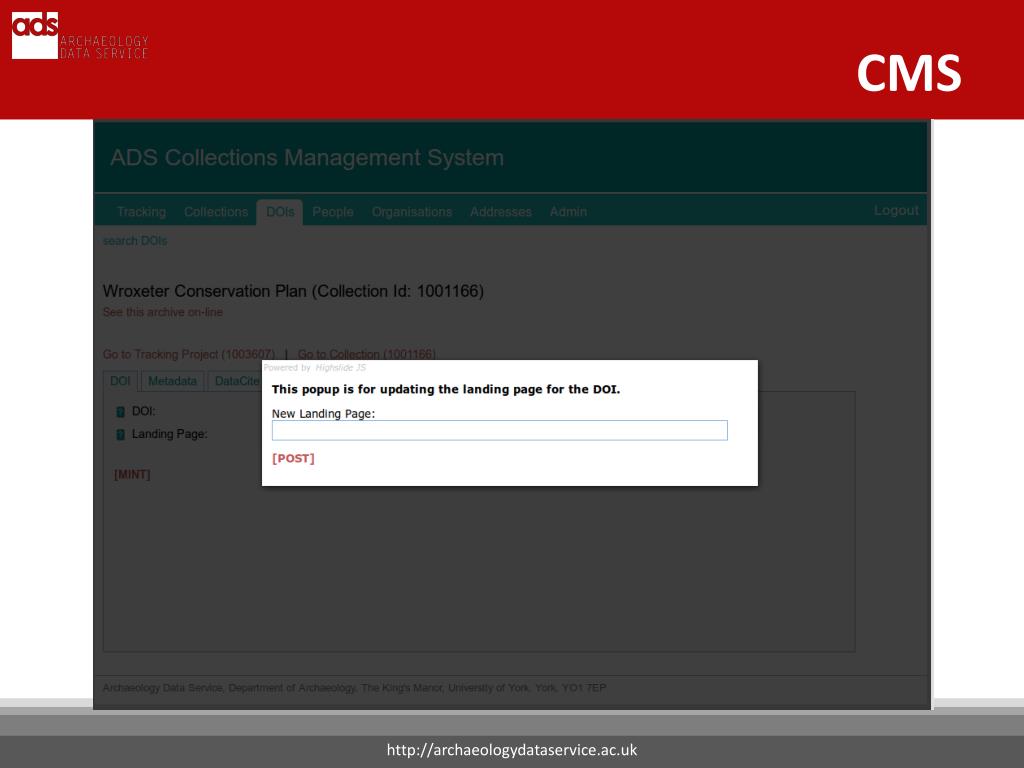Click the ADS Collections Management System heading
Viewport: 1024px width, 768px height.
(307, 157)
